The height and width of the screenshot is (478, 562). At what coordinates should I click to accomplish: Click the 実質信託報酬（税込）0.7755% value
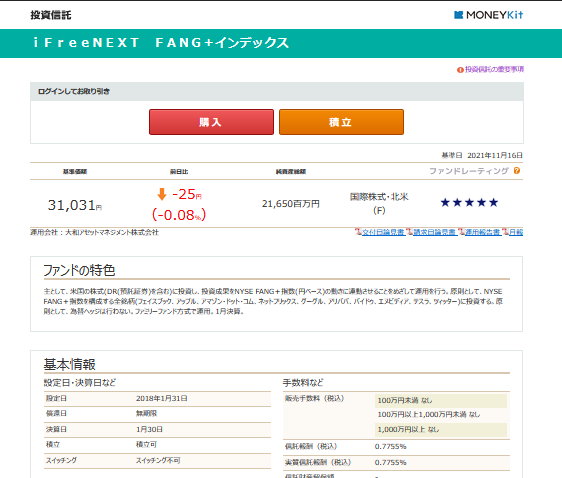coord(391,463)
